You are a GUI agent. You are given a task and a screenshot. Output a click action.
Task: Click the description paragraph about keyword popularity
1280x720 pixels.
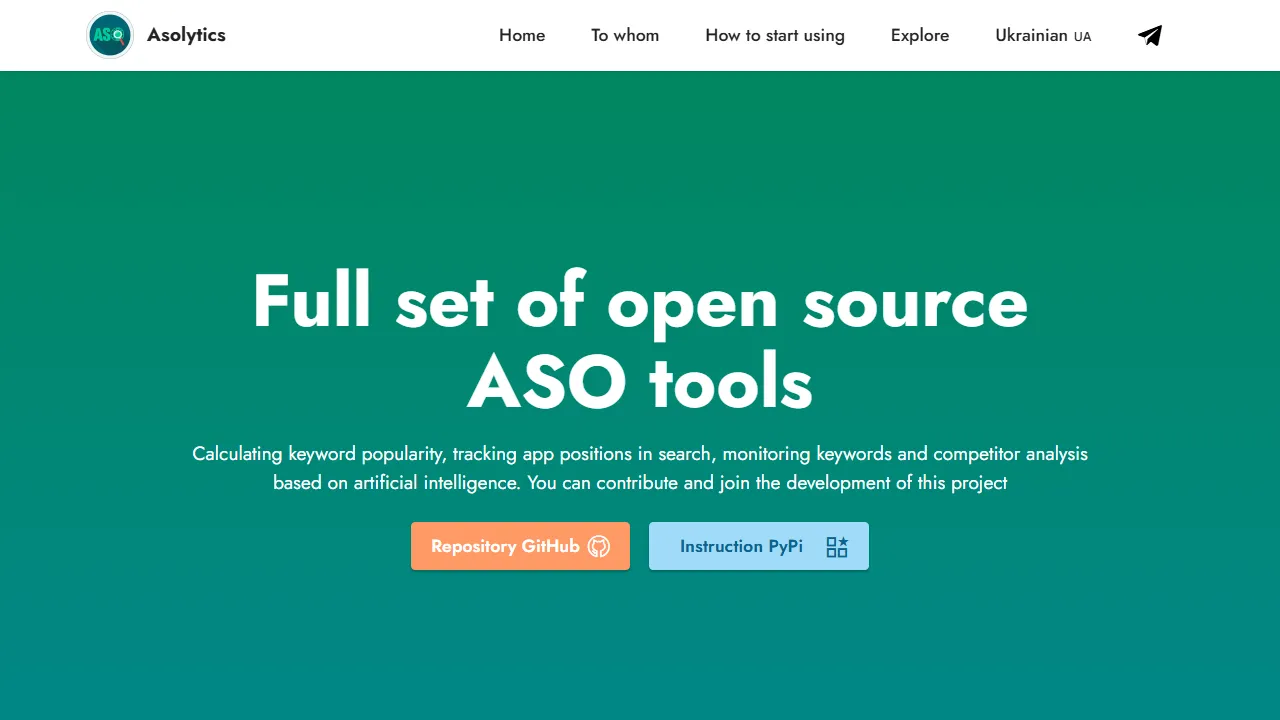[640, 468]
